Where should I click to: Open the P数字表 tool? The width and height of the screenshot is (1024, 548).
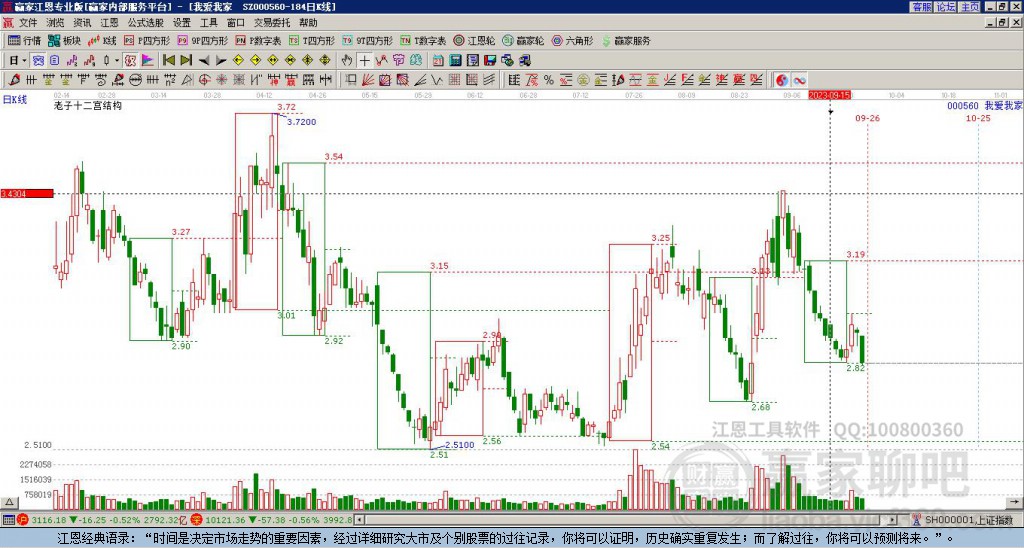click(x=259, y=40)
